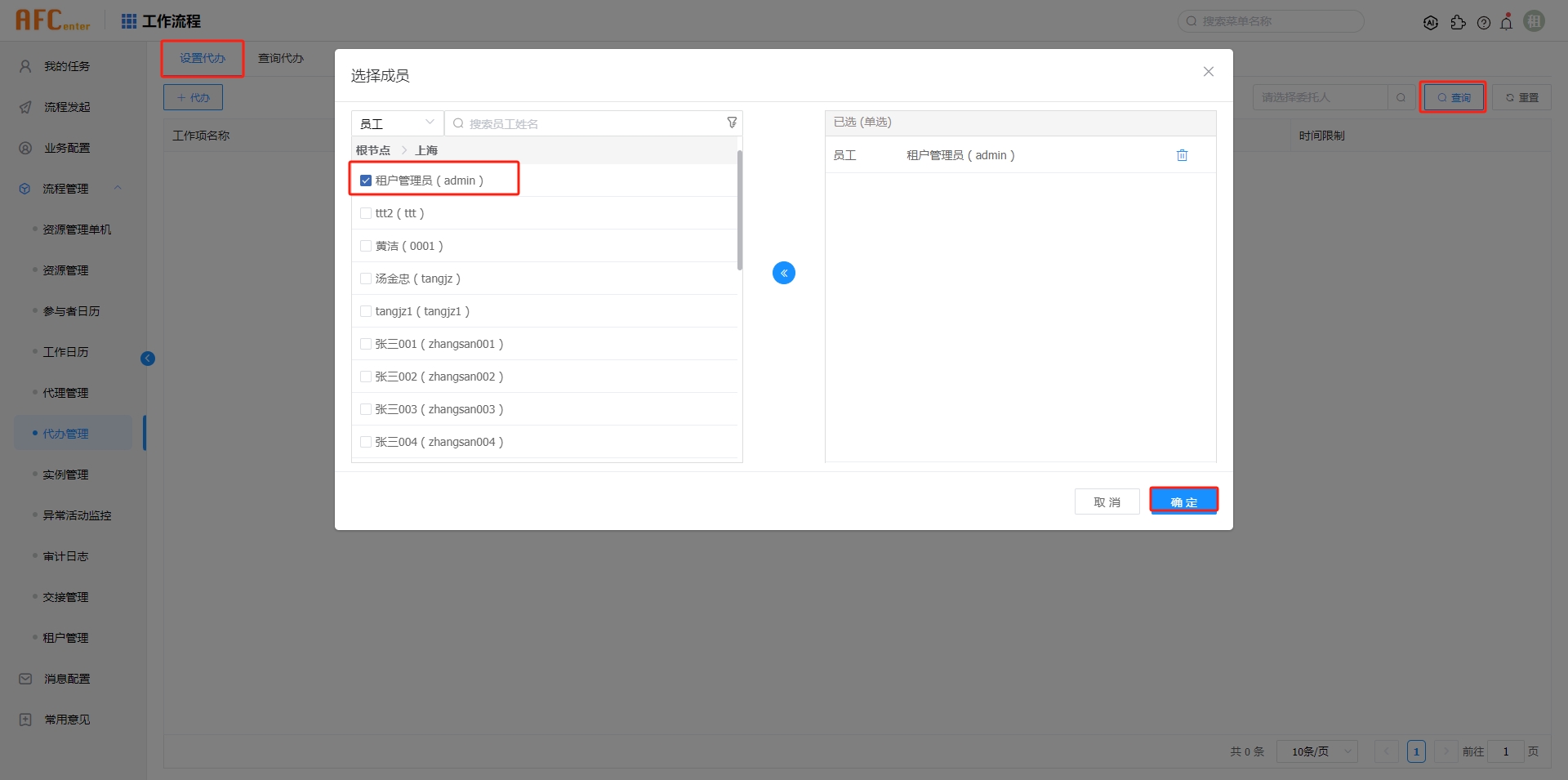Open the 10条/页 page size dropdown

1316,751
